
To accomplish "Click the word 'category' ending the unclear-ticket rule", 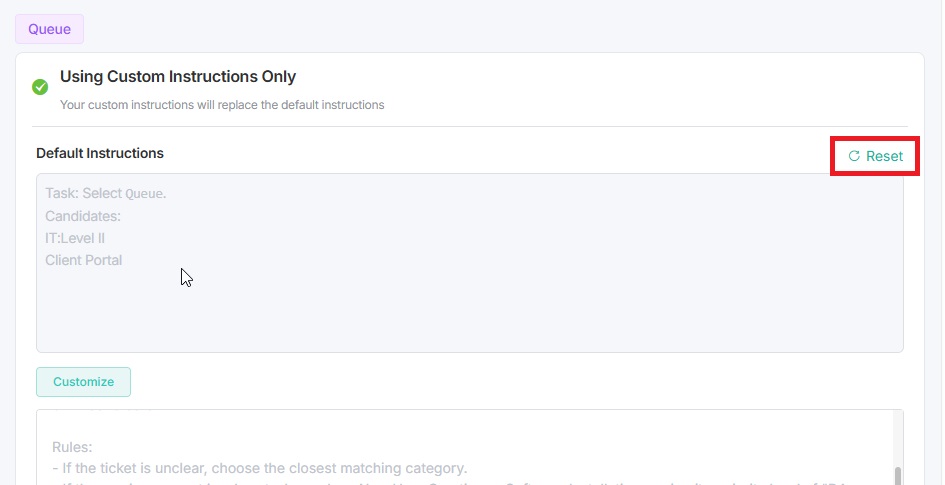I will coord(437,468).
